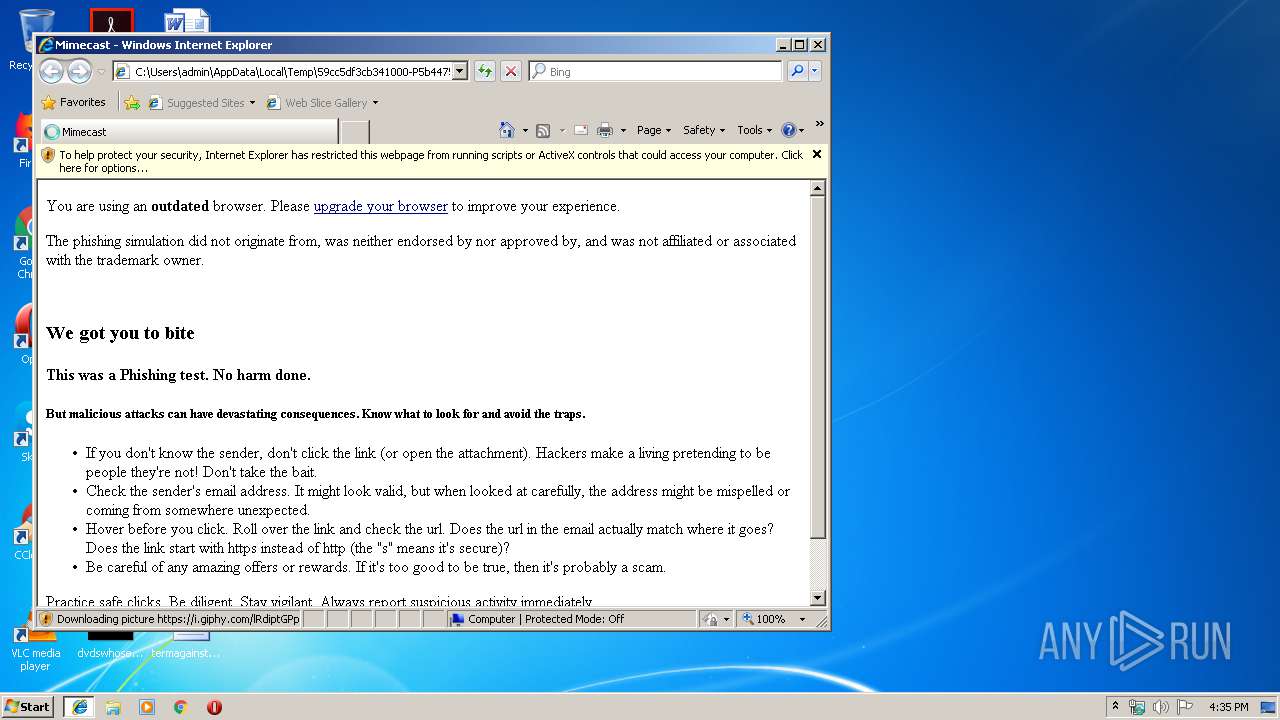Click the scroll down arrow of page

click(817, 598)
